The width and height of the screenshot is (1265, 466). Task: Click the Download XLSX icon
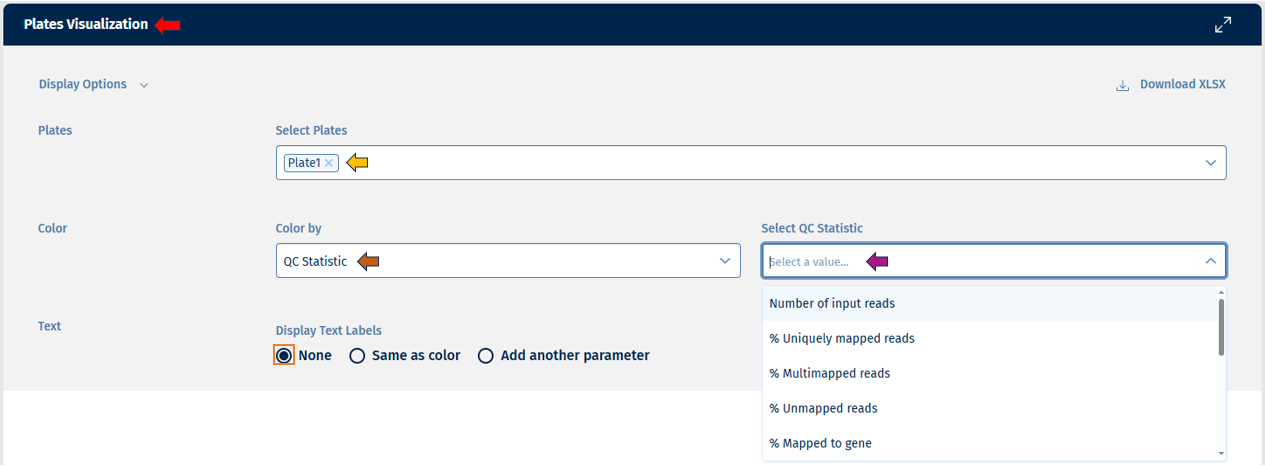(x=1123, y=85)
